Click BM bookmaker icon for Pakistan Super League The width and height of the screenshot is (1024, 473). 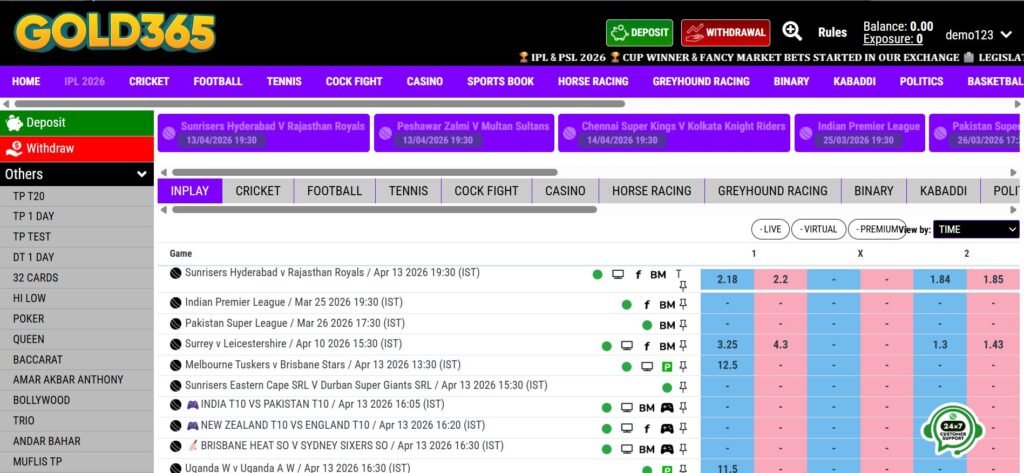pos(667,325)
